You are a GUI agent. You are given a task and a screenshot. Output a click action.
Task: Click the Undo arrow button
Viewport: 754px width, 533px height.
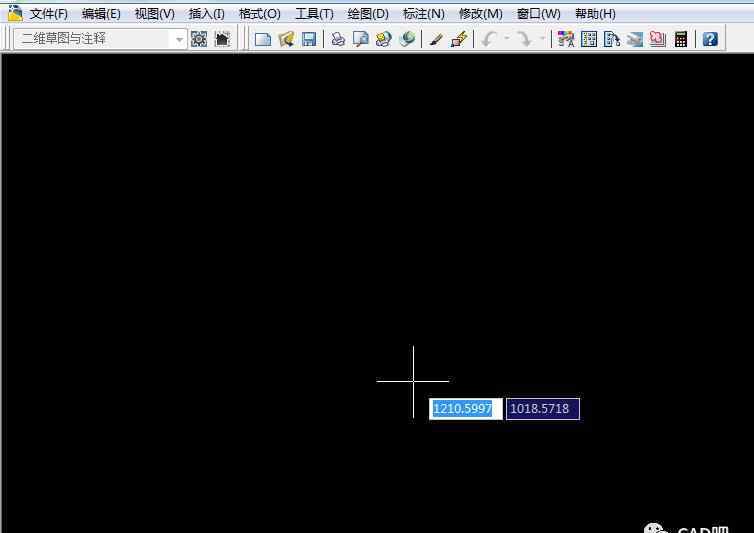(489, 39)
